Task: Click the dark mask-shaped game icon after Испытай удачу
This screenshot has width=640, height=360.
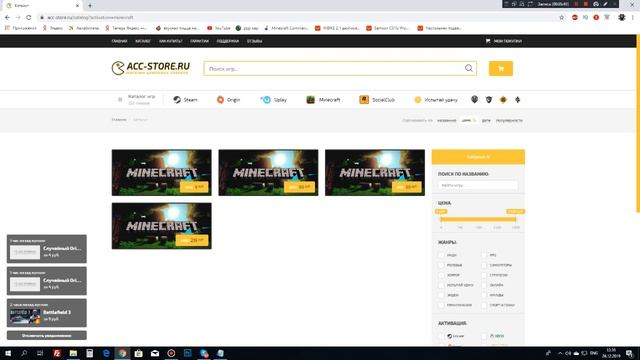Action: pyautogui.click(x=474, y=99)
